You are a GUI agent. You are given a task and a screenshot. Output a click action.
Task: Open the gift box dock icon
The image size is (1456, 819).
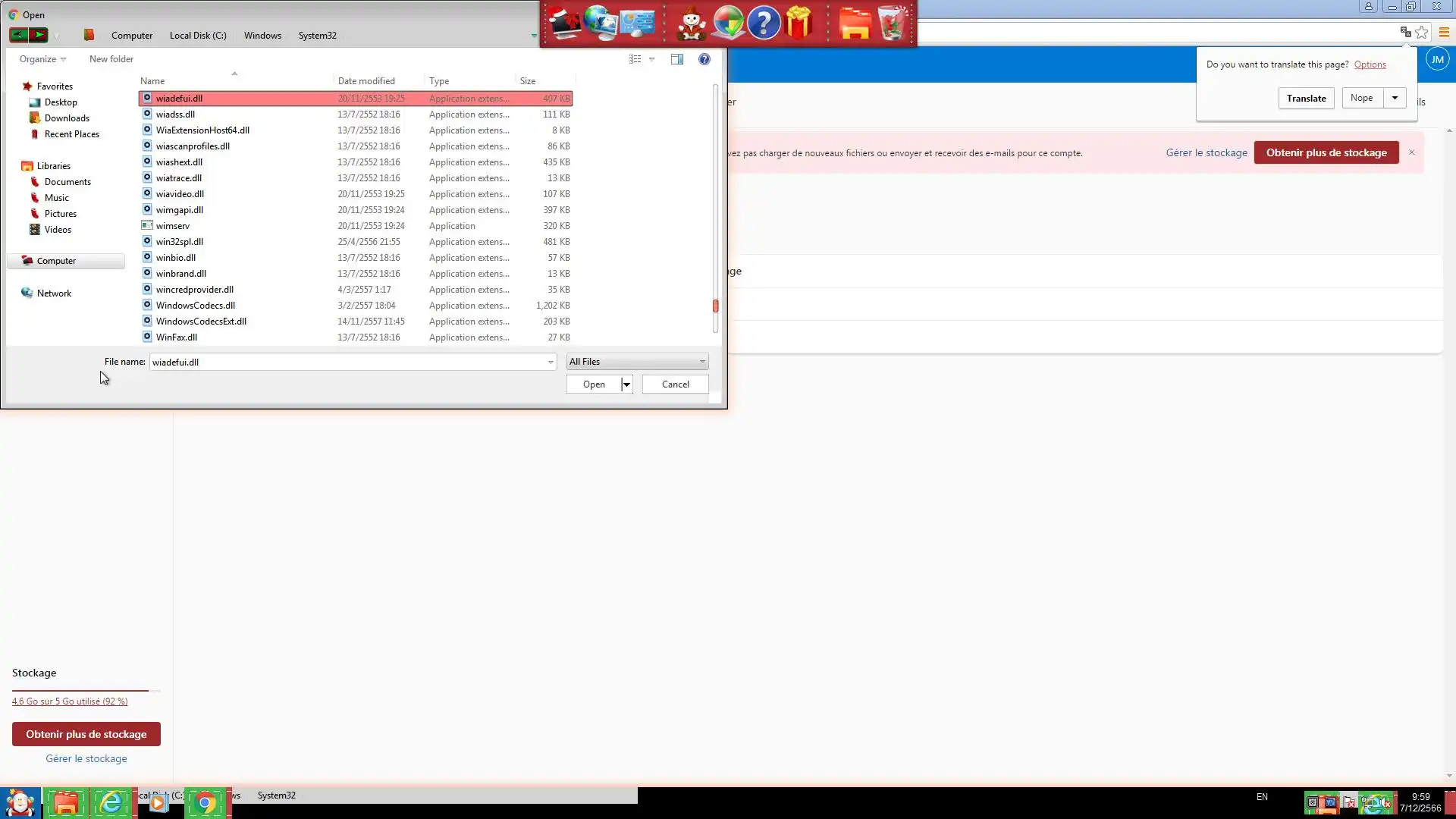(799, 23)
